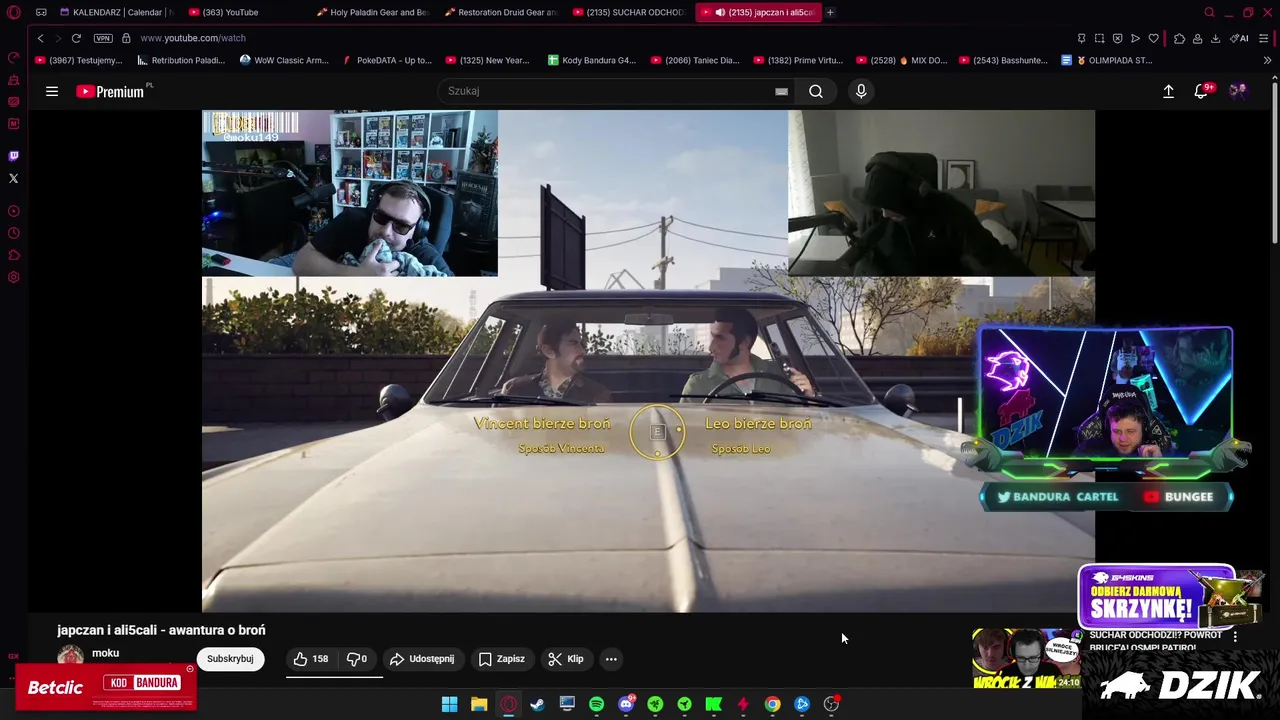Open PokeDATA bookmark
This screenshot has height=720, width=1280.
point(387,60)
